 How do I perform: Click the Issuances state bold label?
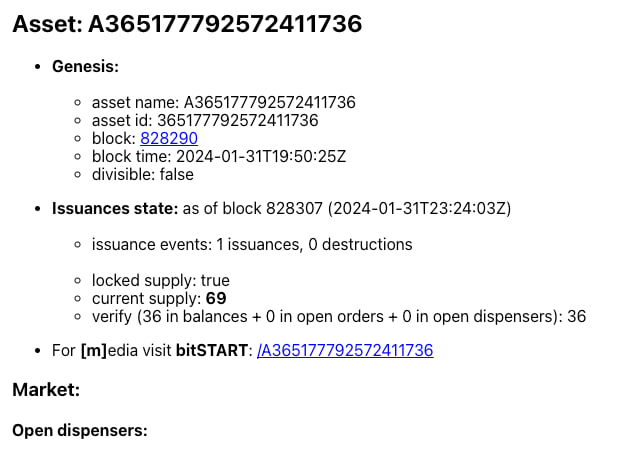(x=115, y=208)
